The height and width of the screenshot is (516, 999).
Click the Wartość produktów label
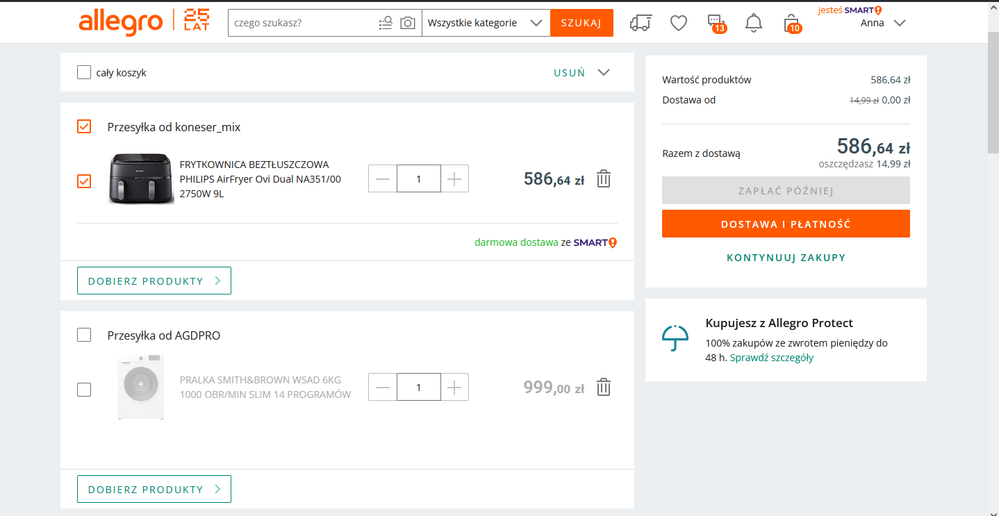[x=707, y=80]
